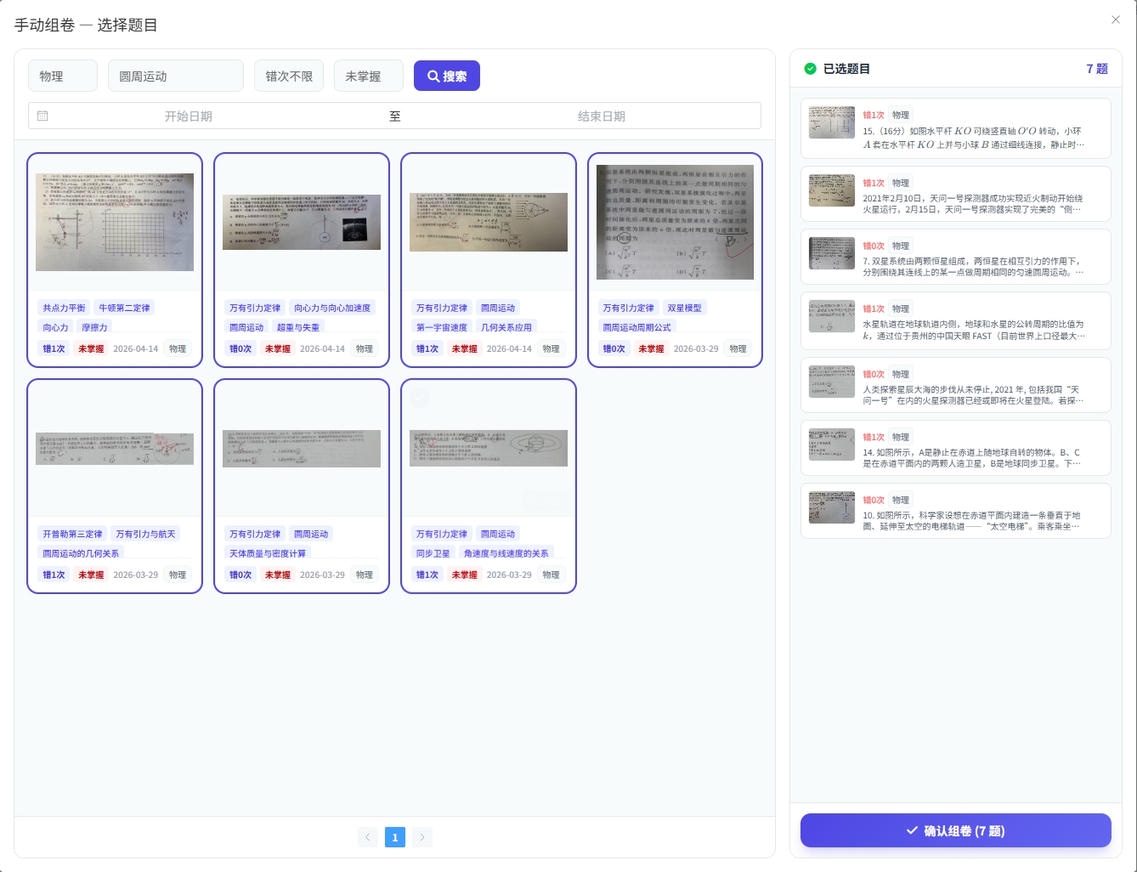This screenshot has width=1137, height=872.
Task: Close the 手动组卷 dialog
Action: pos(1115,20)
